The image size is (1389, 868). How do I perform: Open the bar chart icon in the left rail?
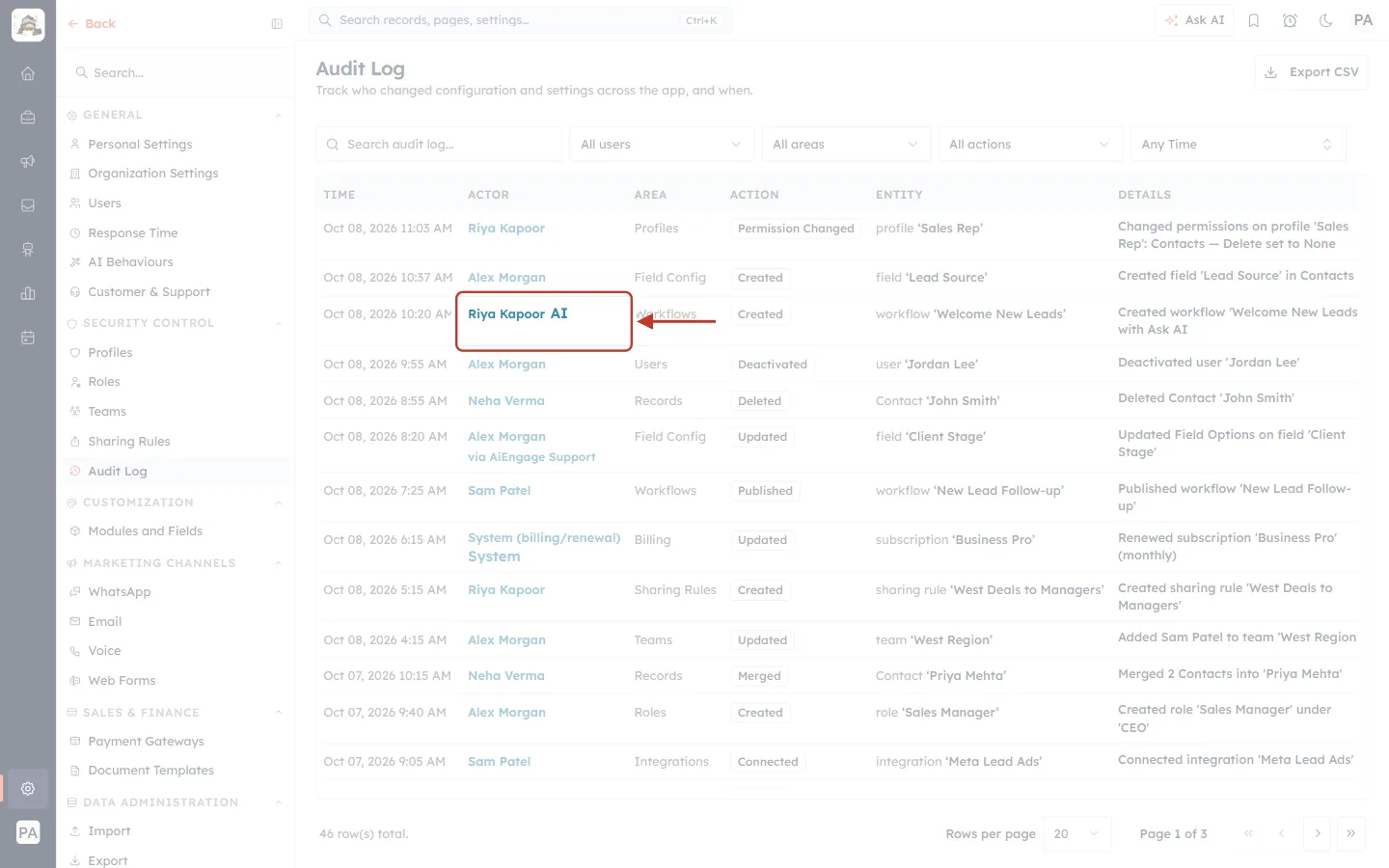click(x=28, y=293)
